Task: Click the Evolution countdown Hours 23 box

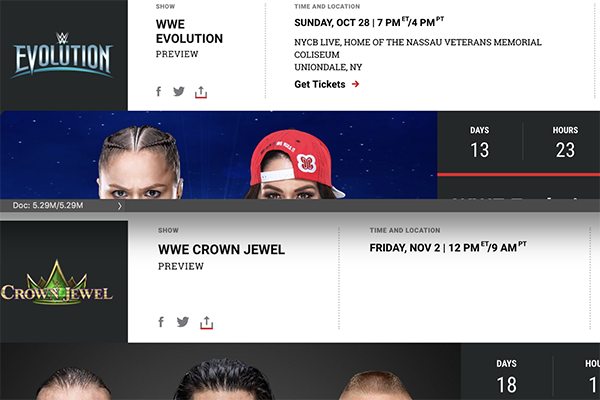Action: (x=565, y=142)
